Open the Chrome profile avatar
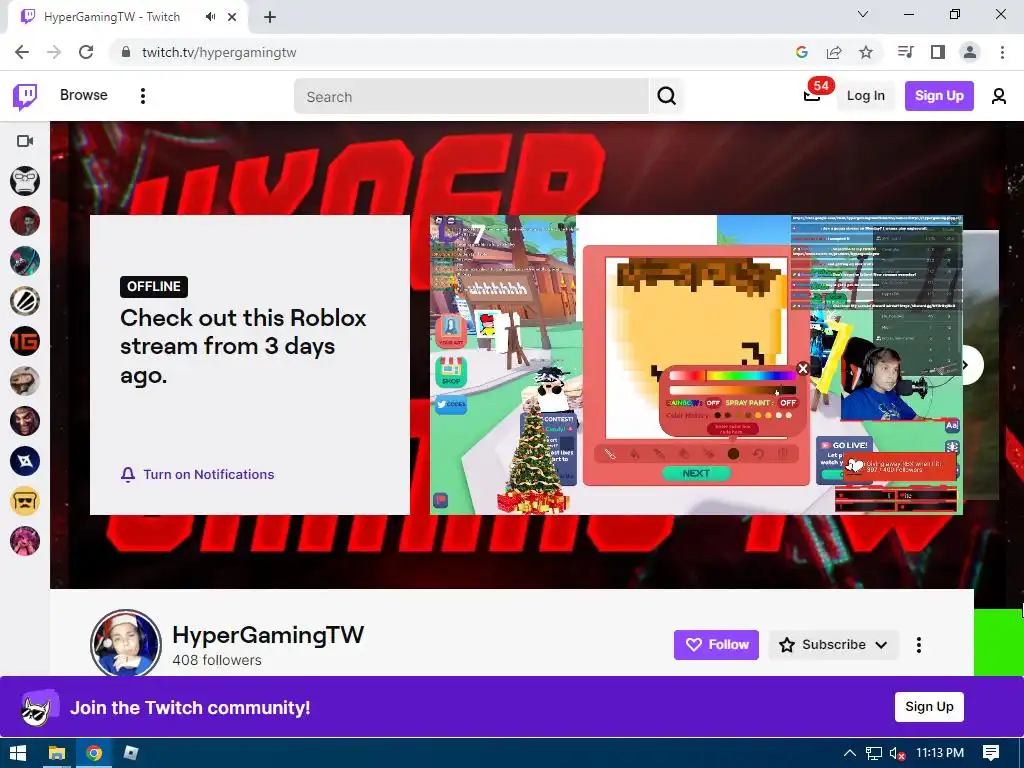Screen dimensions: 1024x768 pos(970,52)
